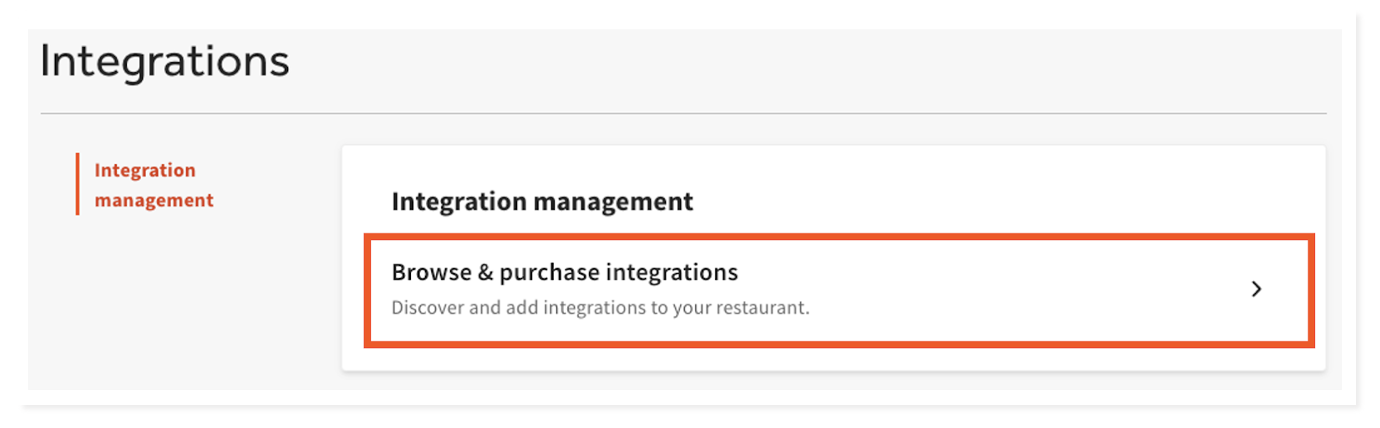This screenshot has width=1380, height=428.
Task: Click the word 'management' in the sidebar item
Action: pyautogui.click(x=153, y=200)
